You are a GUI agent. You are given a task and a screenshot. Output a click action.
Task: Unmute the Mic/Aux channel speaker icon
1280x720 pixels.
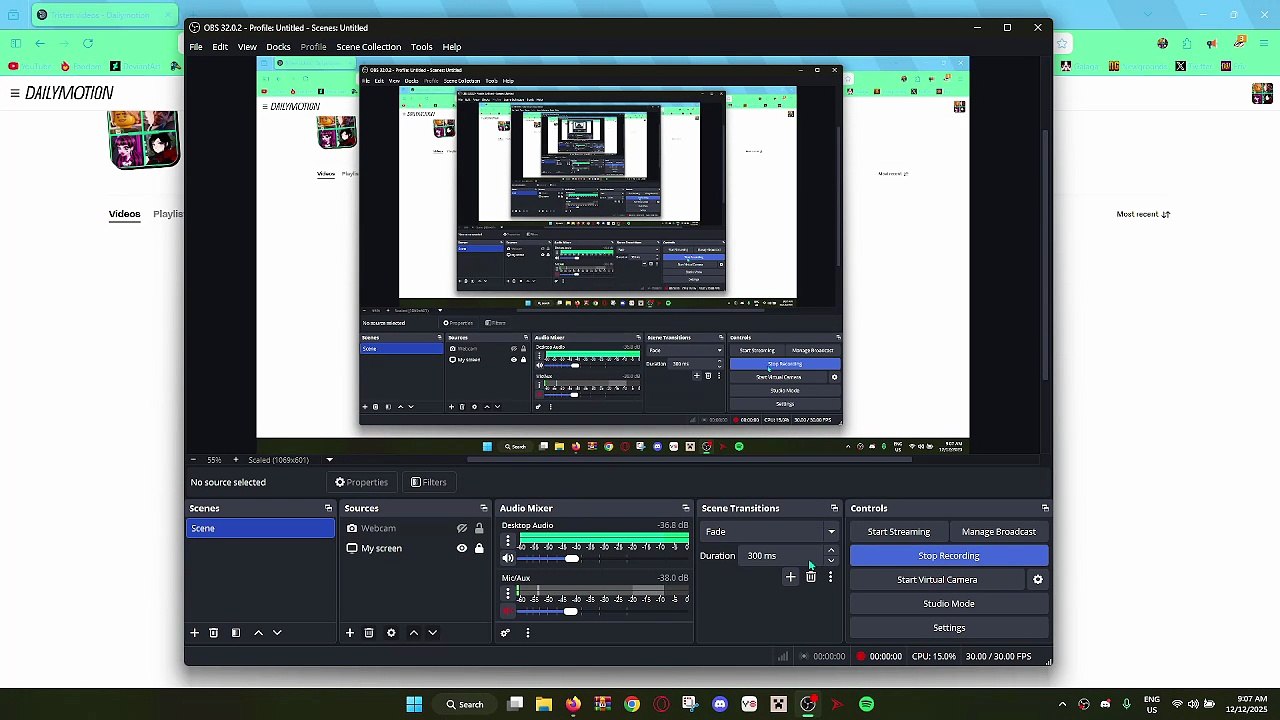[x=508, y=611]
